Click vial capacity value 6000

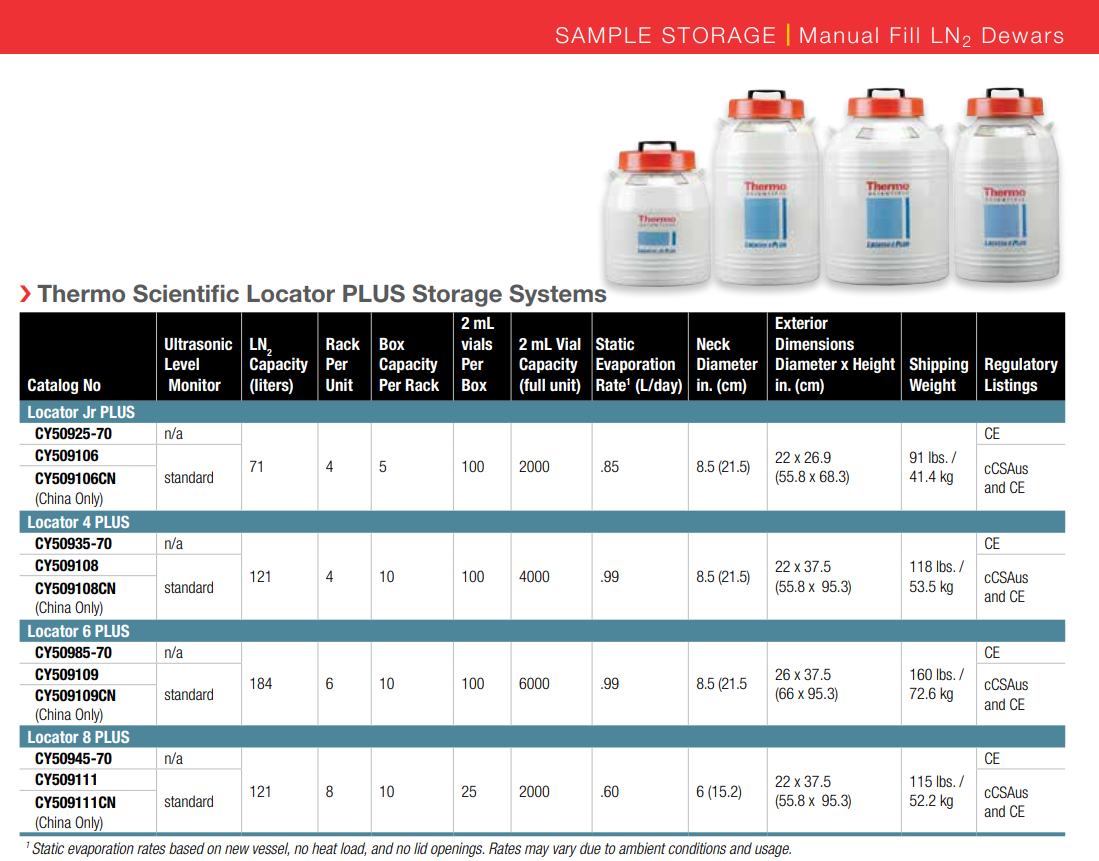click(x=534, y=684)
